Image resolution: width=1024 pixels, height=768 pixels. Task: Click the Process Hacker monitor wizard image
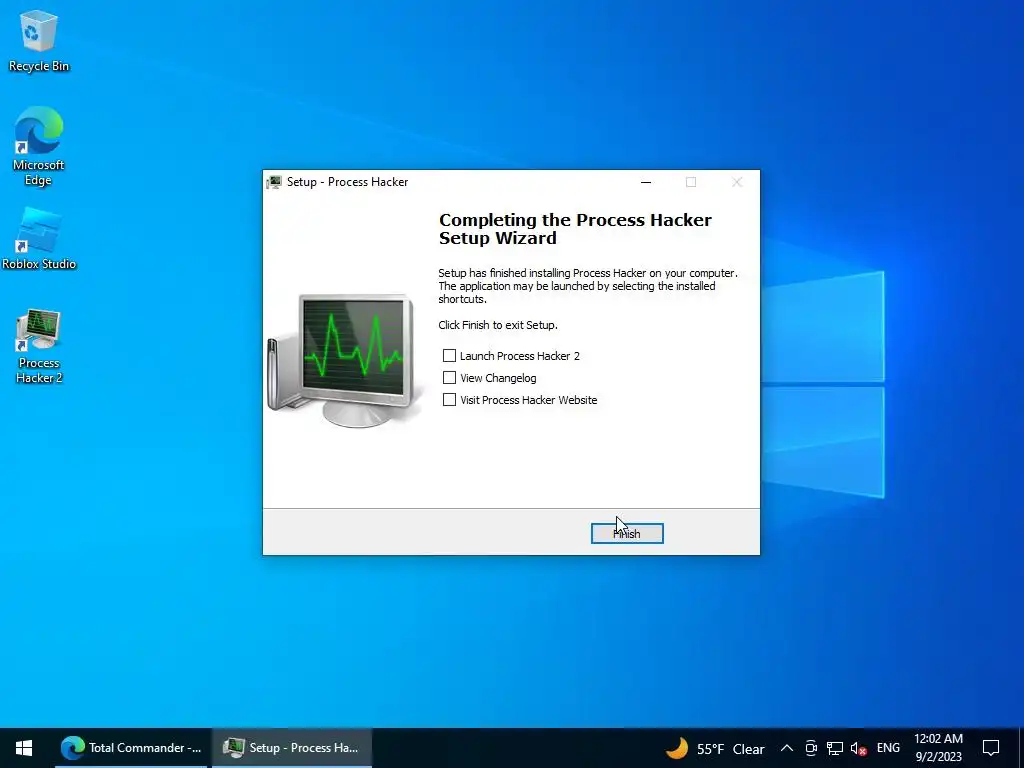coord(345,360)
